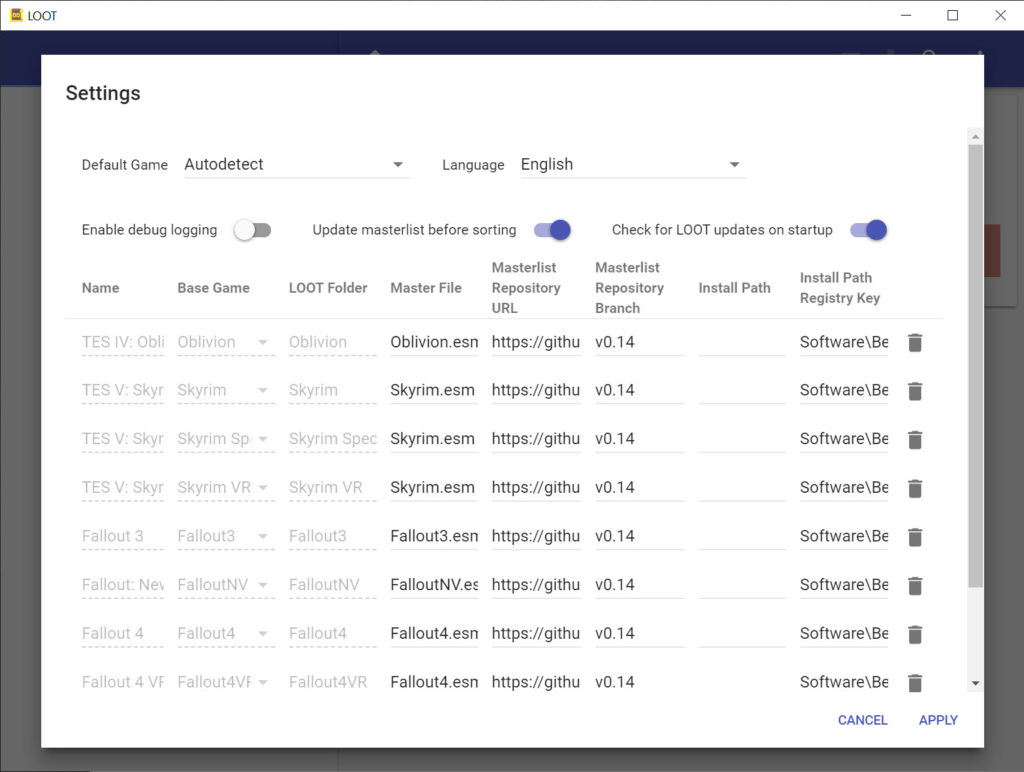Click the Base Game column header
Image resolution: width=1024 pixels, height=772 pixels.
pos(214,288)
